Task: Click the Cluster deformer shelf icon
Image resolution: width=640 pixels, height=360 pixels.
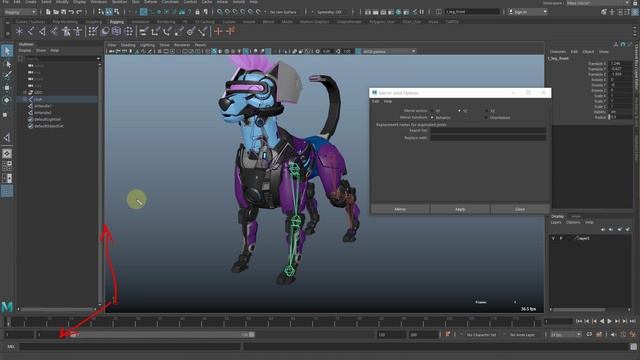Action: 129,31
